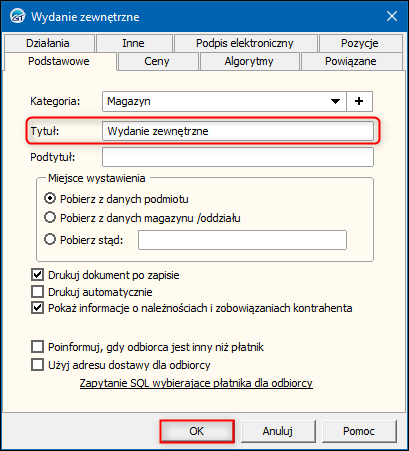The width and height of the screenshot is (409, 451).
Task: Close the Wydanie zewnętrzne dialog
Action: [x=392, y=16]
